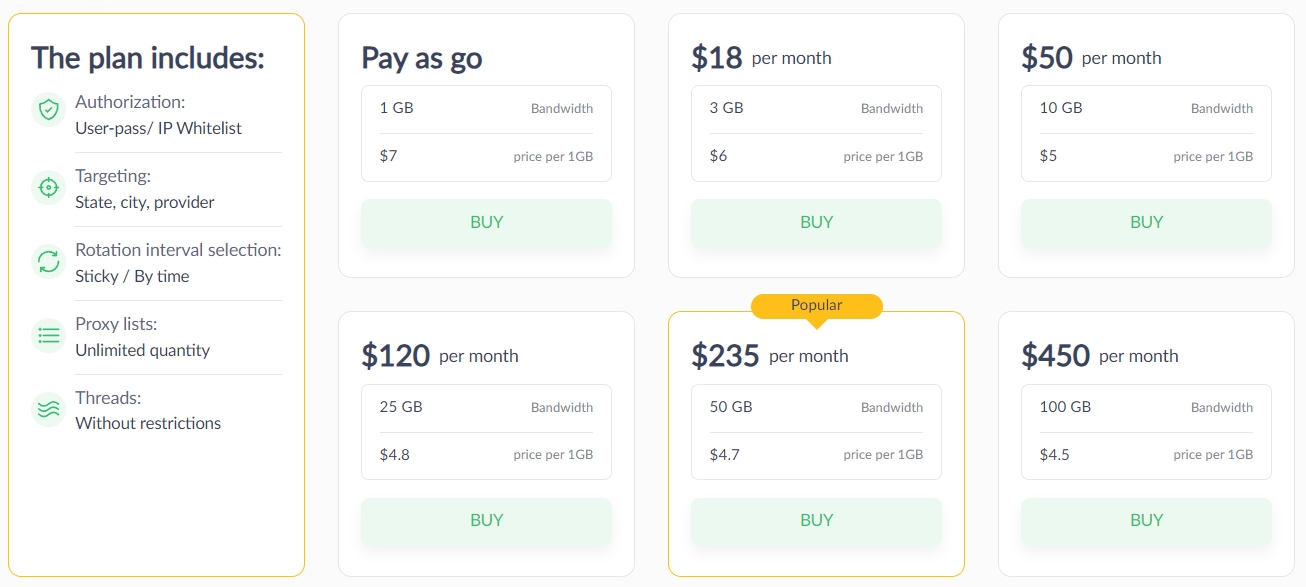Screen dimensions: 1306x587
Task: Buy the popular $235 plan
Action: tap(816, 520)
